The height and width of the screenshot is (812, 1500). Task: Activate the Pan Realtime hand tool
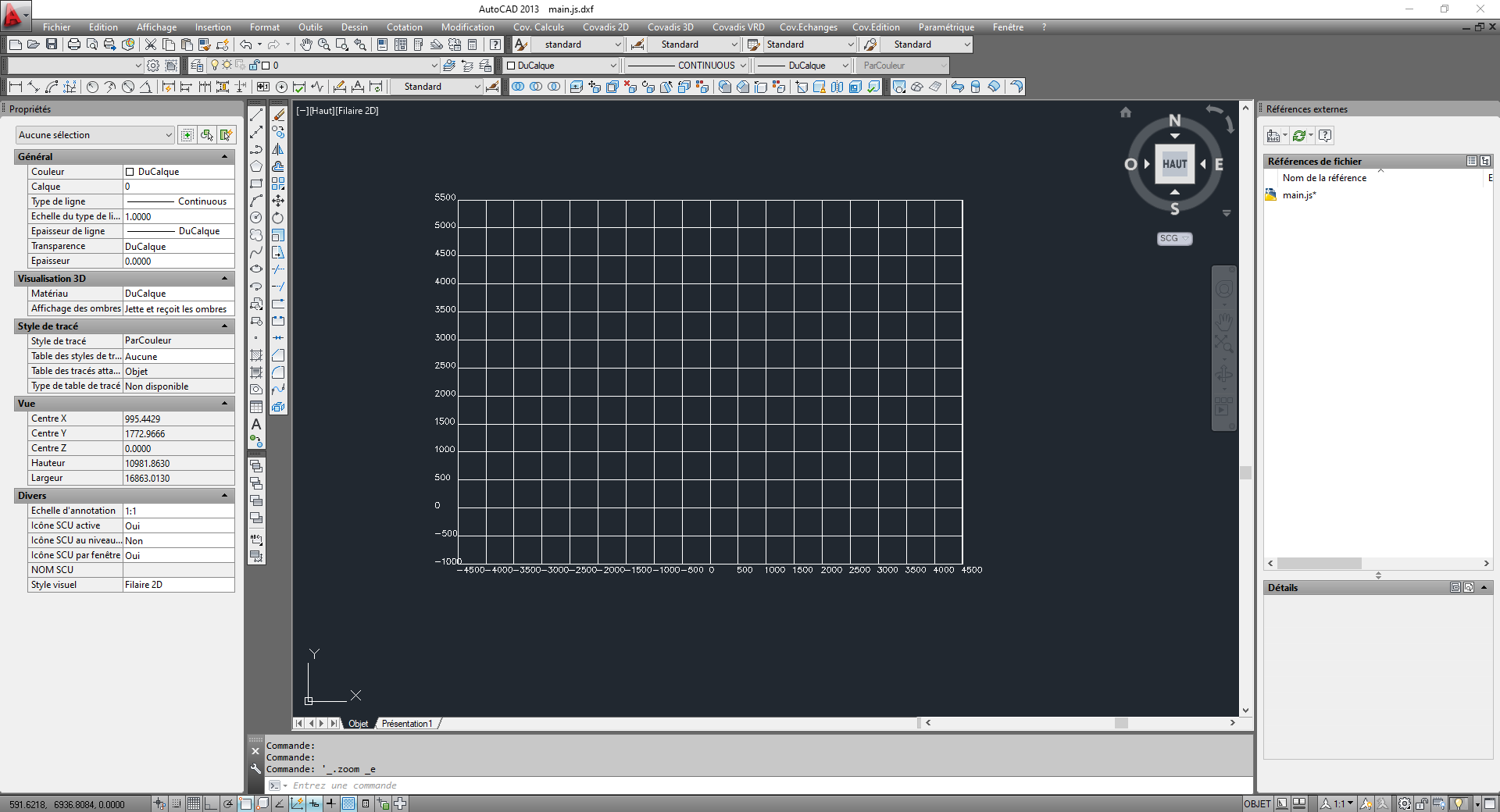[x=305, y=45]
